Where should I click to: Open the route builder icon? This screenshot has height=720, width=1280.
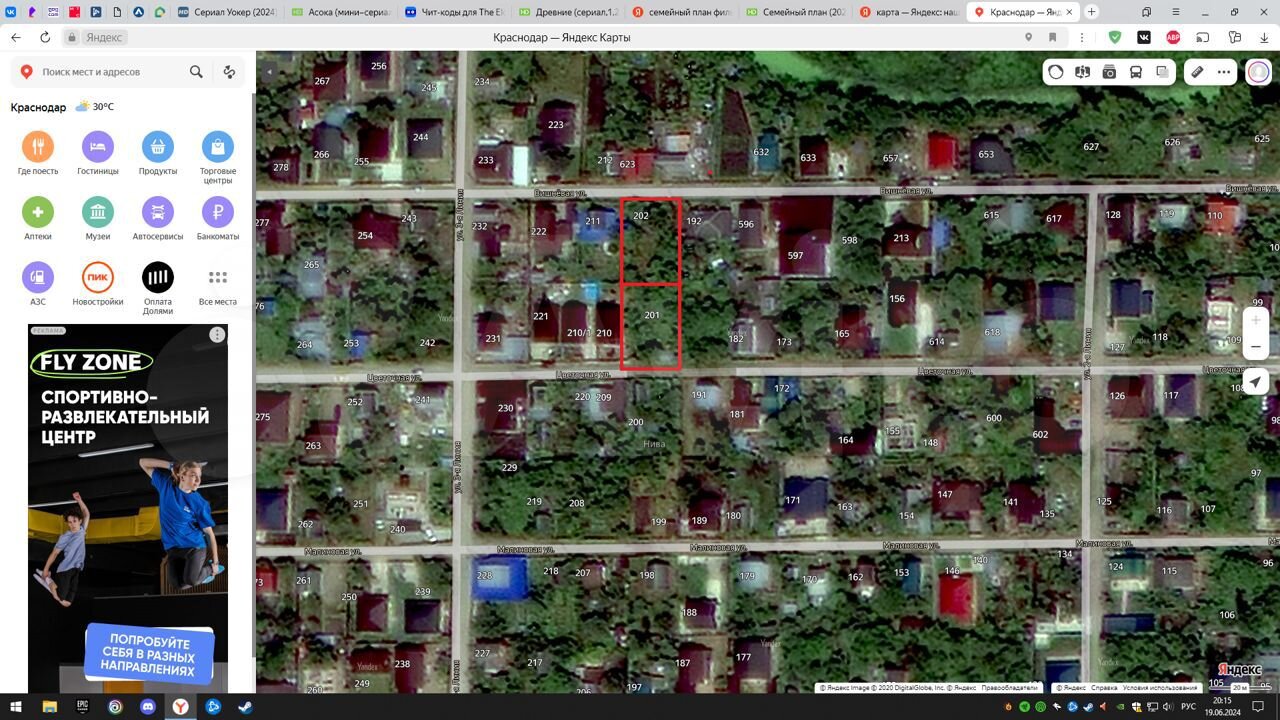coord(229,72)
